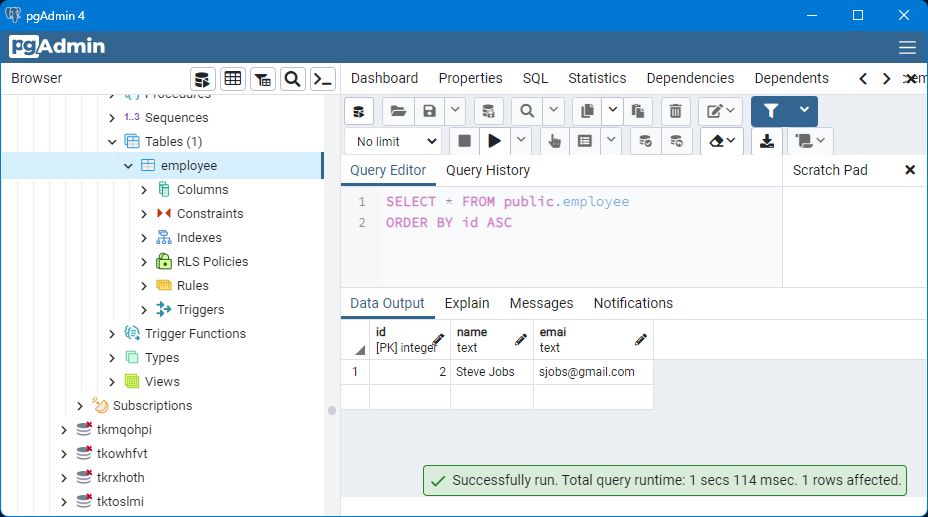The height and width of the screenshot is (517, 928).
Task: Open the Find options dropdown arrow
Action: coord(553,110)
